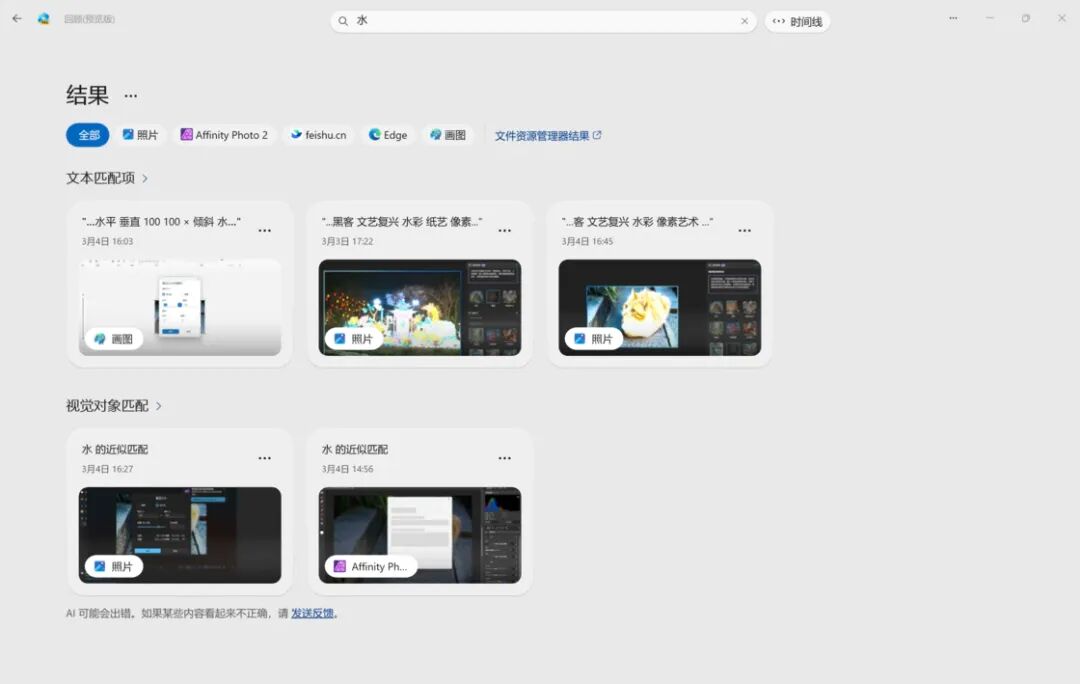Open 文件资源管理器结果 link
1080x684 pixels.
click(548, 136)
